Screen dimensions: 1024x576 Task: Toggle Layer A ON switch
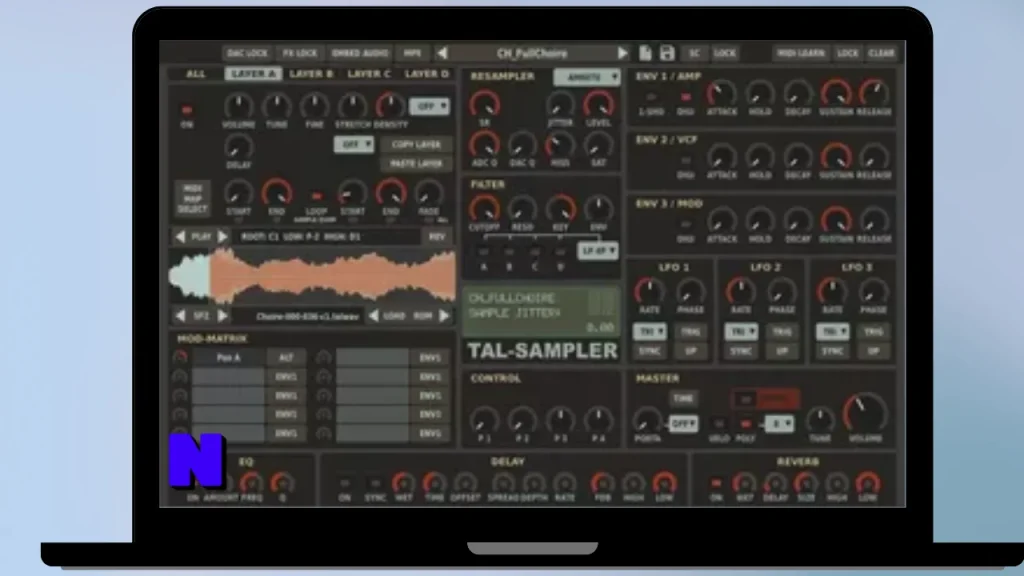[x=187, y=110]
